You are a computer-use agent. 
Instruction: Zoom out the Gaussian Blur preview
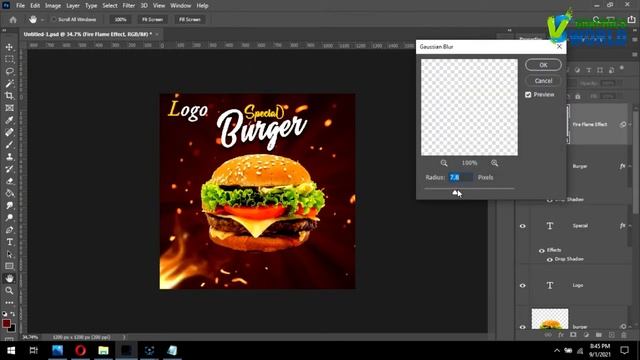(x=444, y=163)
